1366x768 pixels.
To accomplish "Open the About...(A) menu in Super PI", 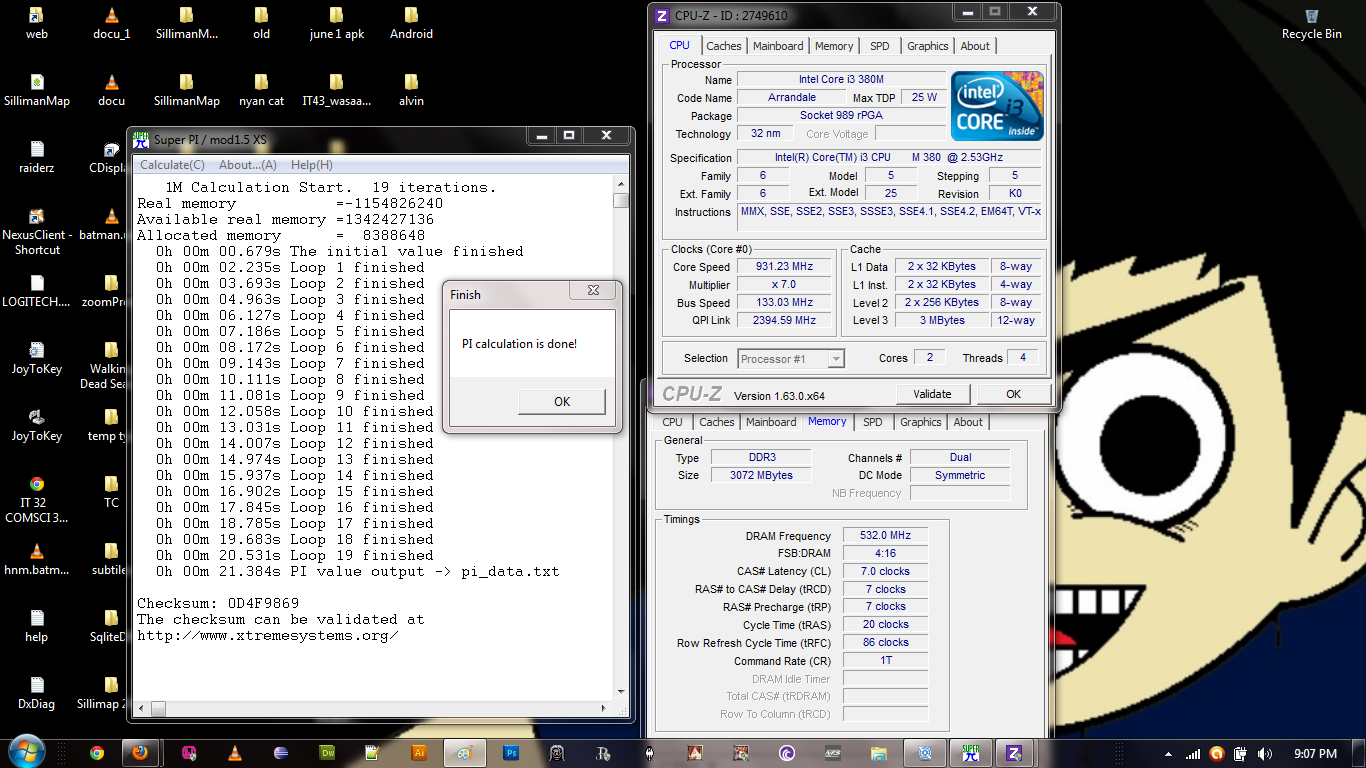I will (x=247, y=165).
